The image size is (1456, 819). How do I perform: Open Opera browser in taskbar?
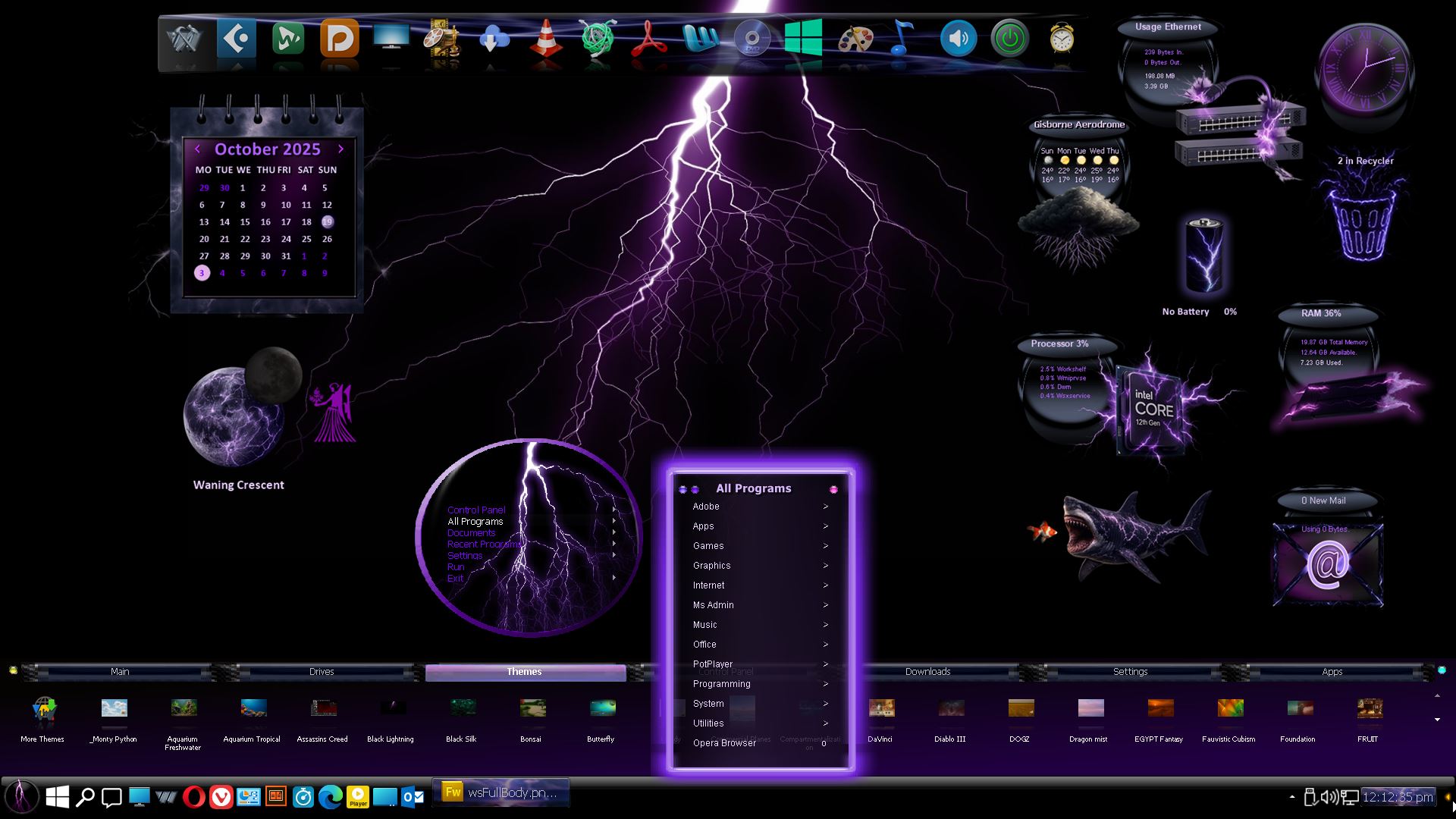pyautogui.click(x=194, y=797)
